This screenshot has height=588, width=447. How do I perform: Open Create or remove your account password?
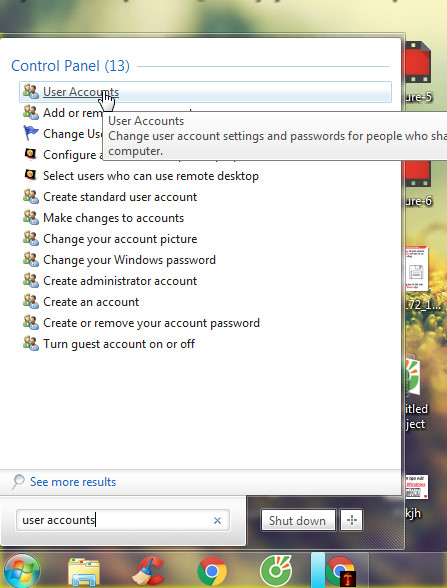[x=151, y=323]
